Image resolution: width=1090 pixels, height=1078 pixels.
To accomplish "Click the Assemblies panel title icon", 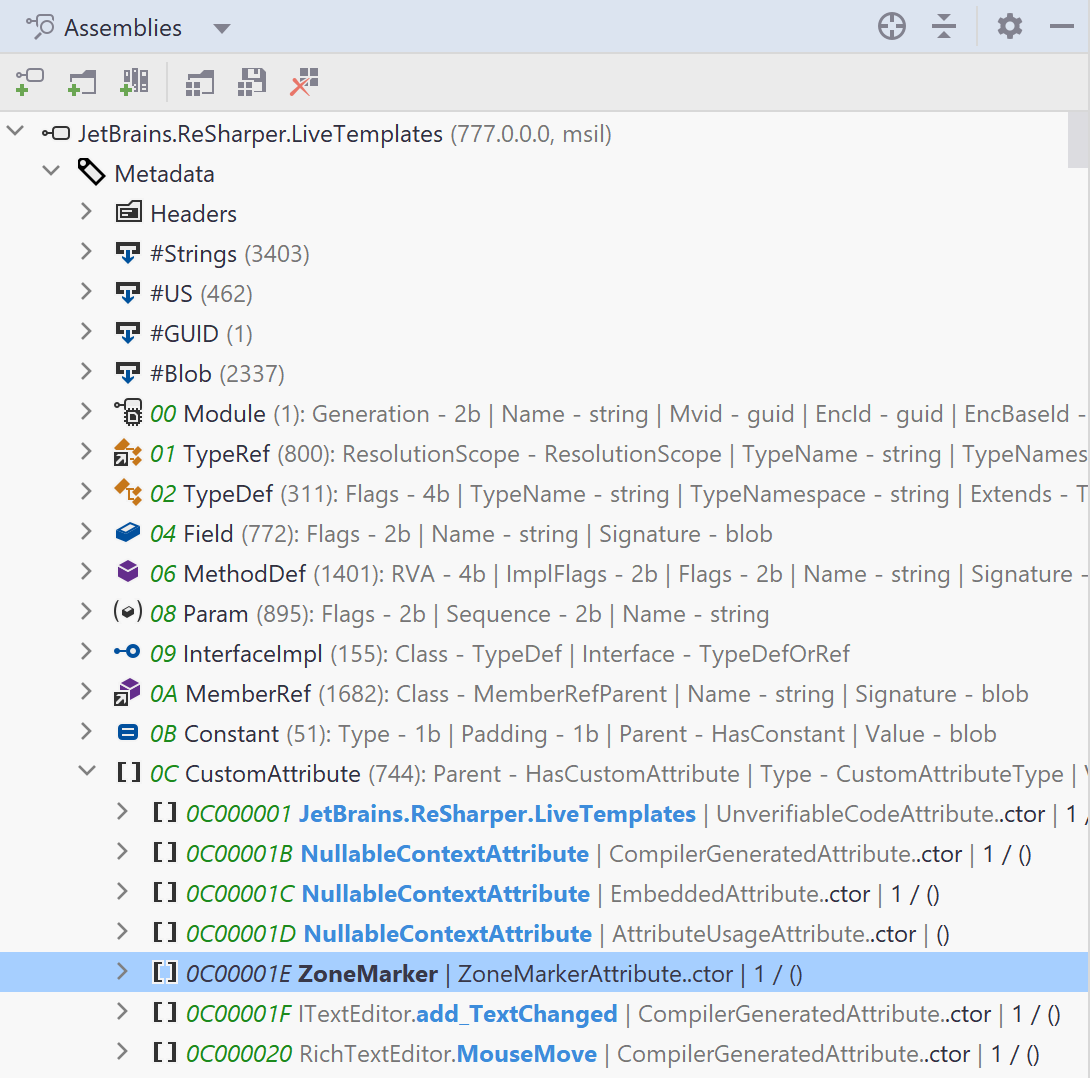I will point(40,27).
